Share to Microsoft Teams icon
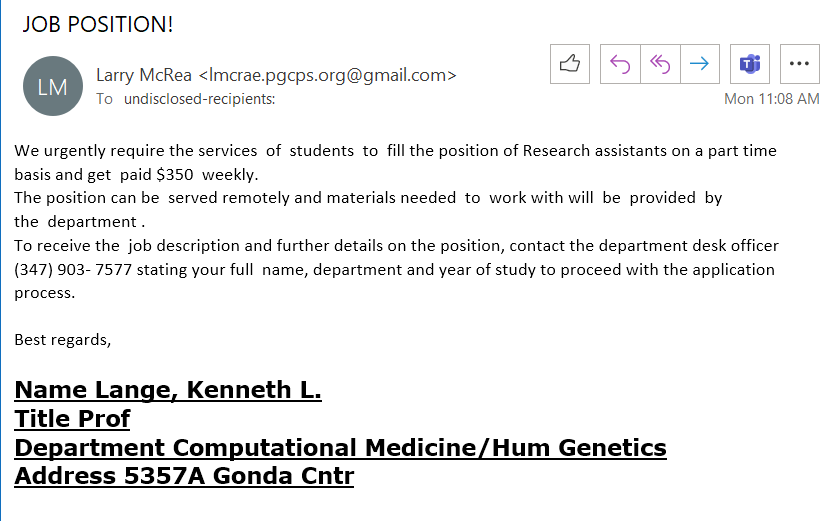The width and height of the screenshot is (834, 521). [750, 64]
